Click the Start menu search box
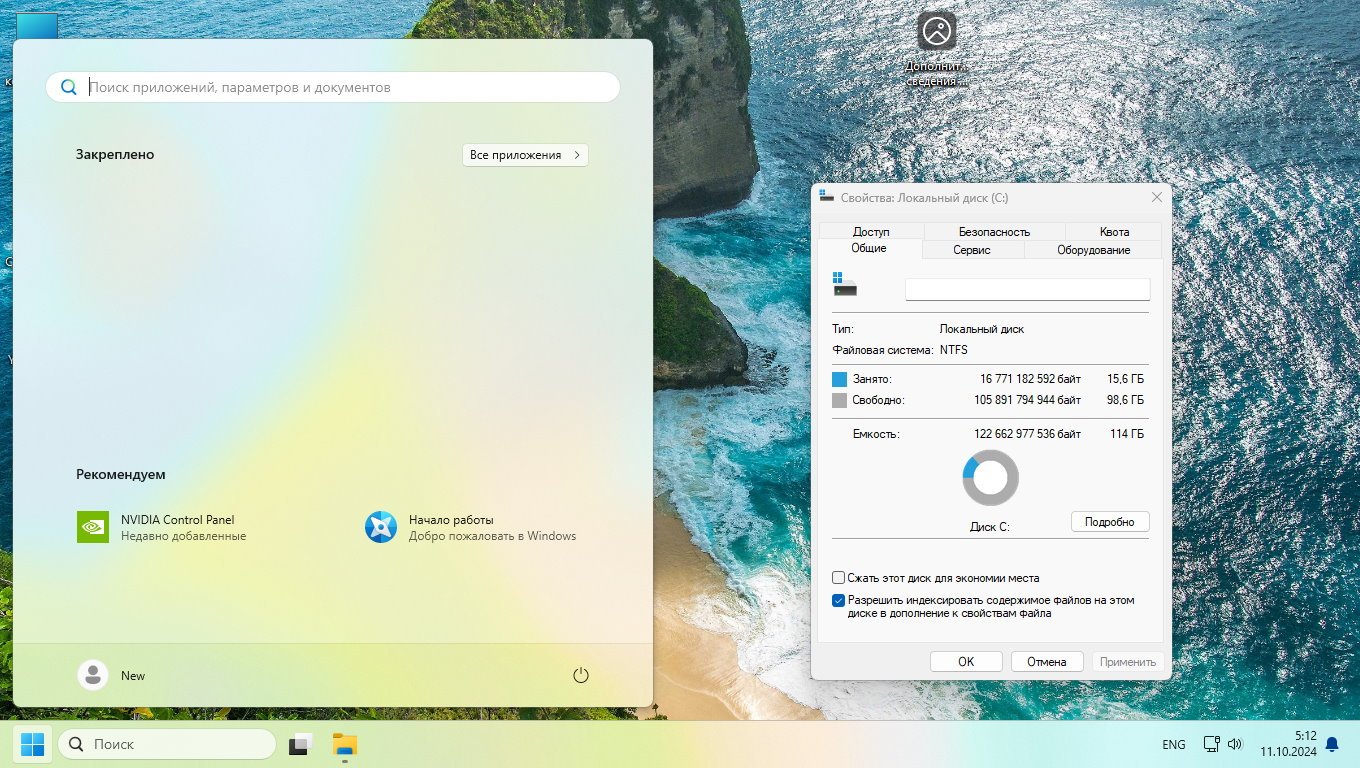1360x768 pixels. point(333,87)
